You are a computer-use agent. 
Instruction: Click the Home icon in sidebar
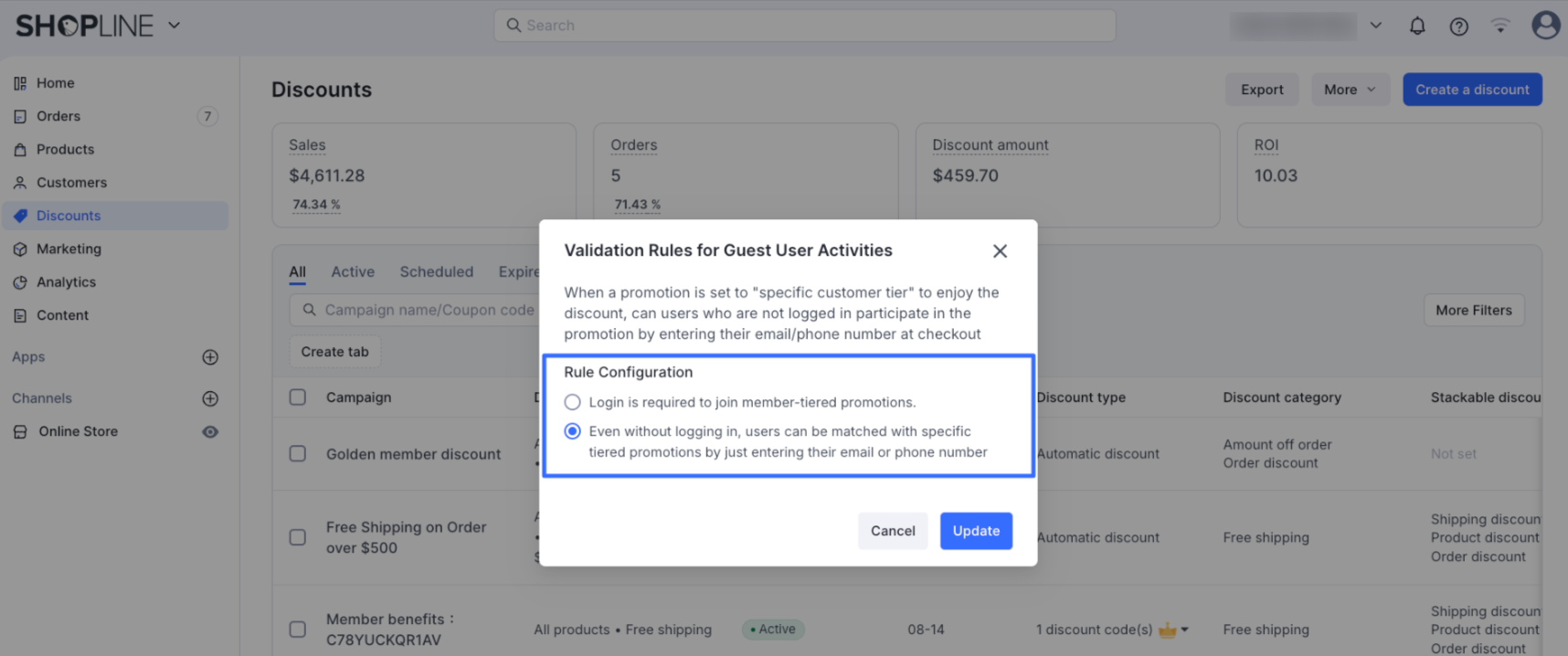[20, 83]
